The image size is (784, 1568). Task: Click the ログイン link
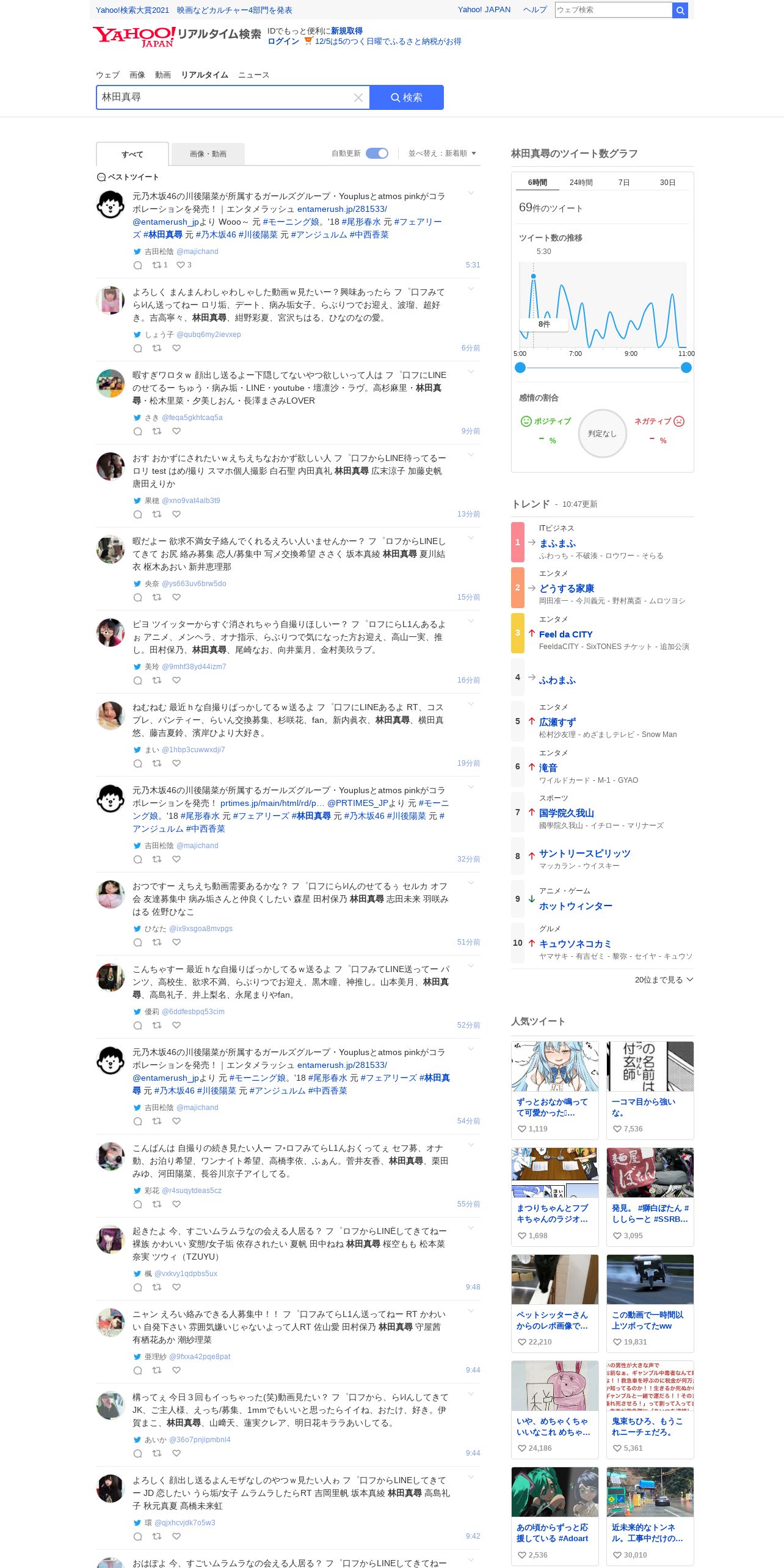pos(283,42)
